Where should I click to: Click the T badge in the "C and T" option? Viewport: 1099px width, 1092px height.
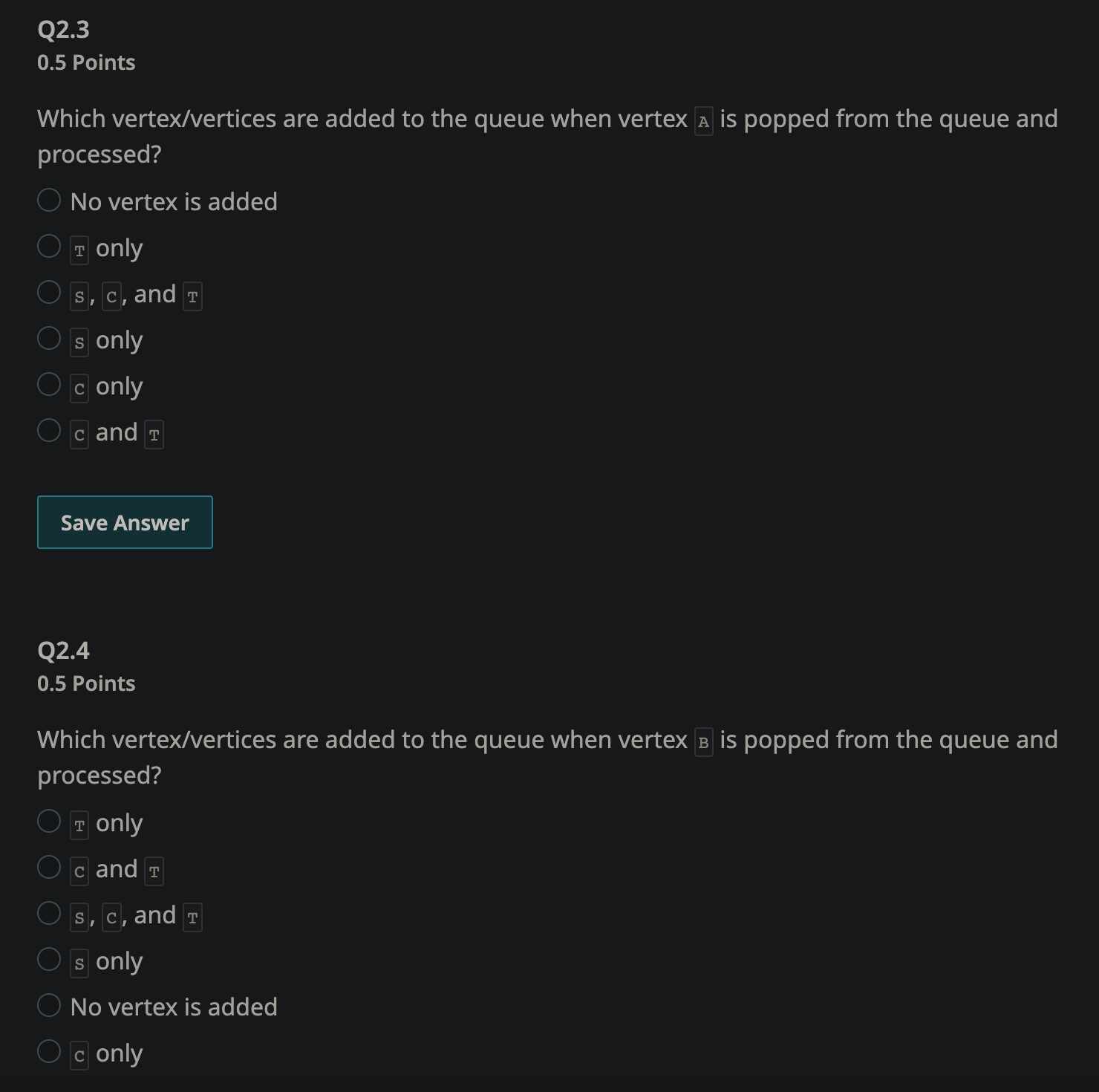[154, 434]
